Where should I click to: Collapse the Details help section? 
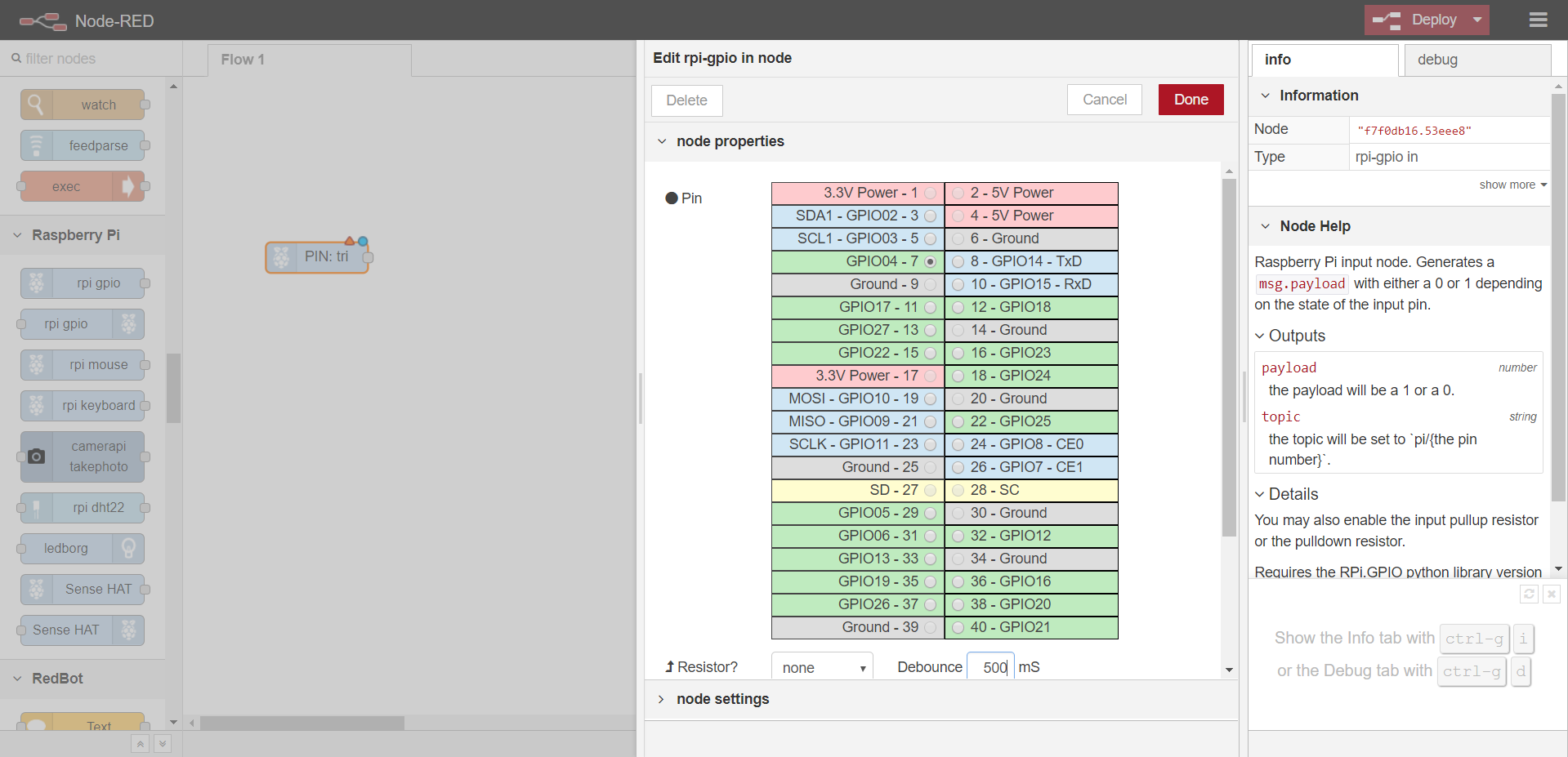1260,494
